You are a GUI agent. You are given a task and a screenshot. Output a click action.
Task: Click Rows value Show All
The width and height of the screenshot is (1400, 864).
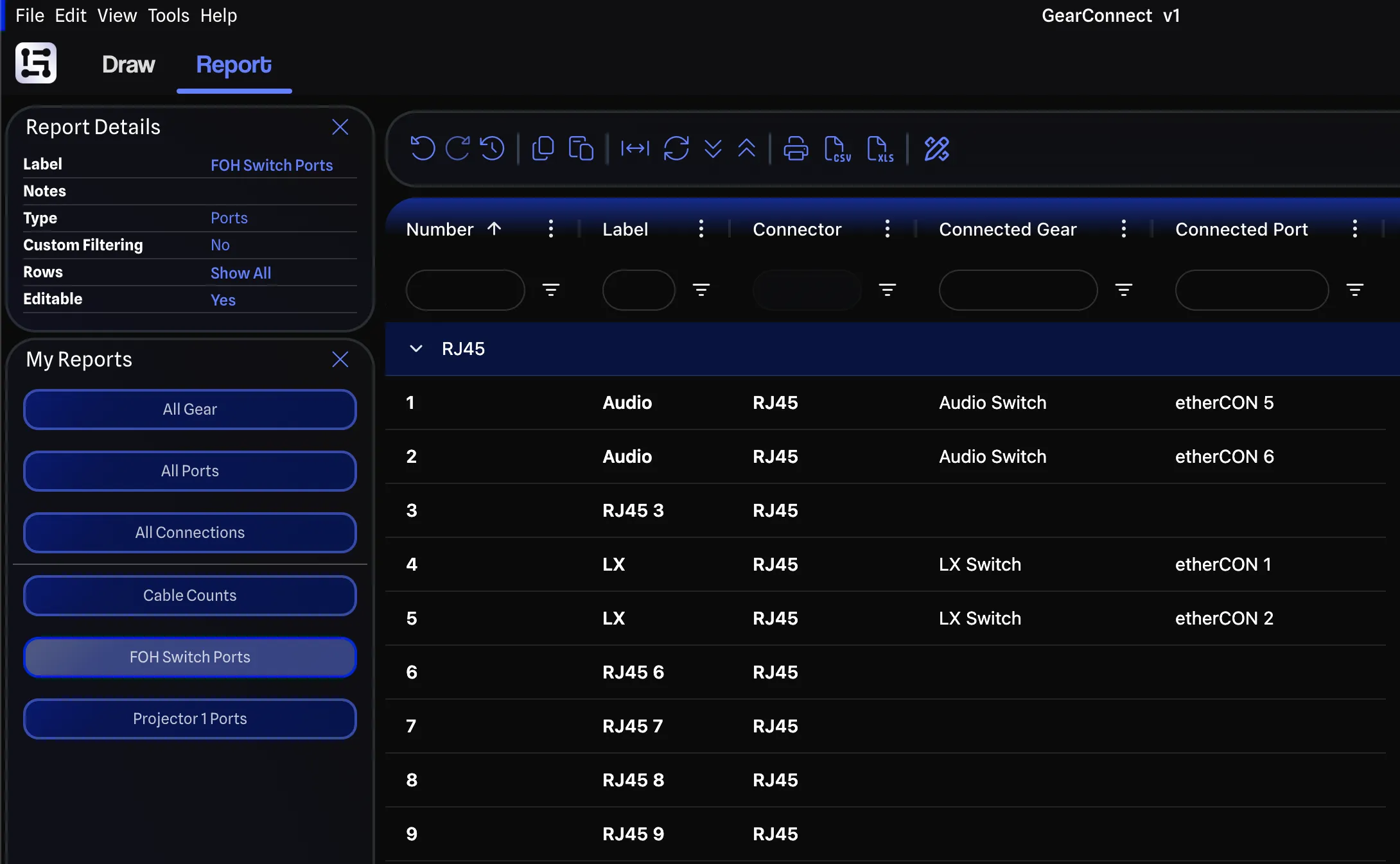pos(241,273)
